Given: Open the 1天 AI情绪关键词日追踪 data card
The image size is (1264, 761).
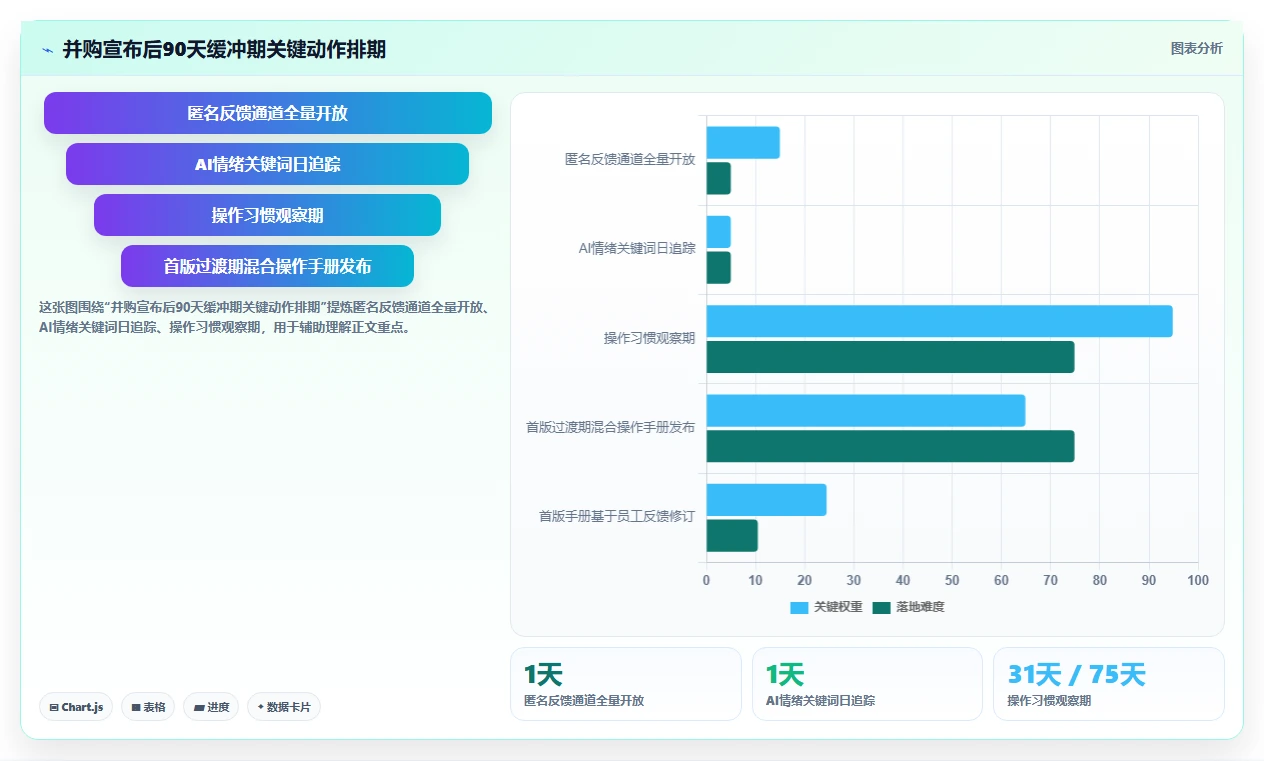Looking at the screenshot, I should (x=867, y=684).
